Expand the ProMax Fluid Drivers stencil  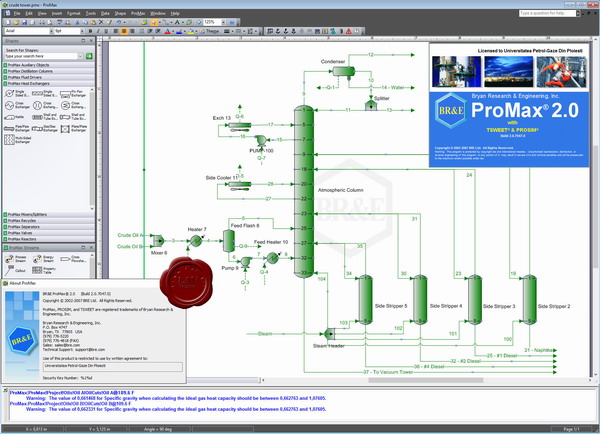coord(48,77)
